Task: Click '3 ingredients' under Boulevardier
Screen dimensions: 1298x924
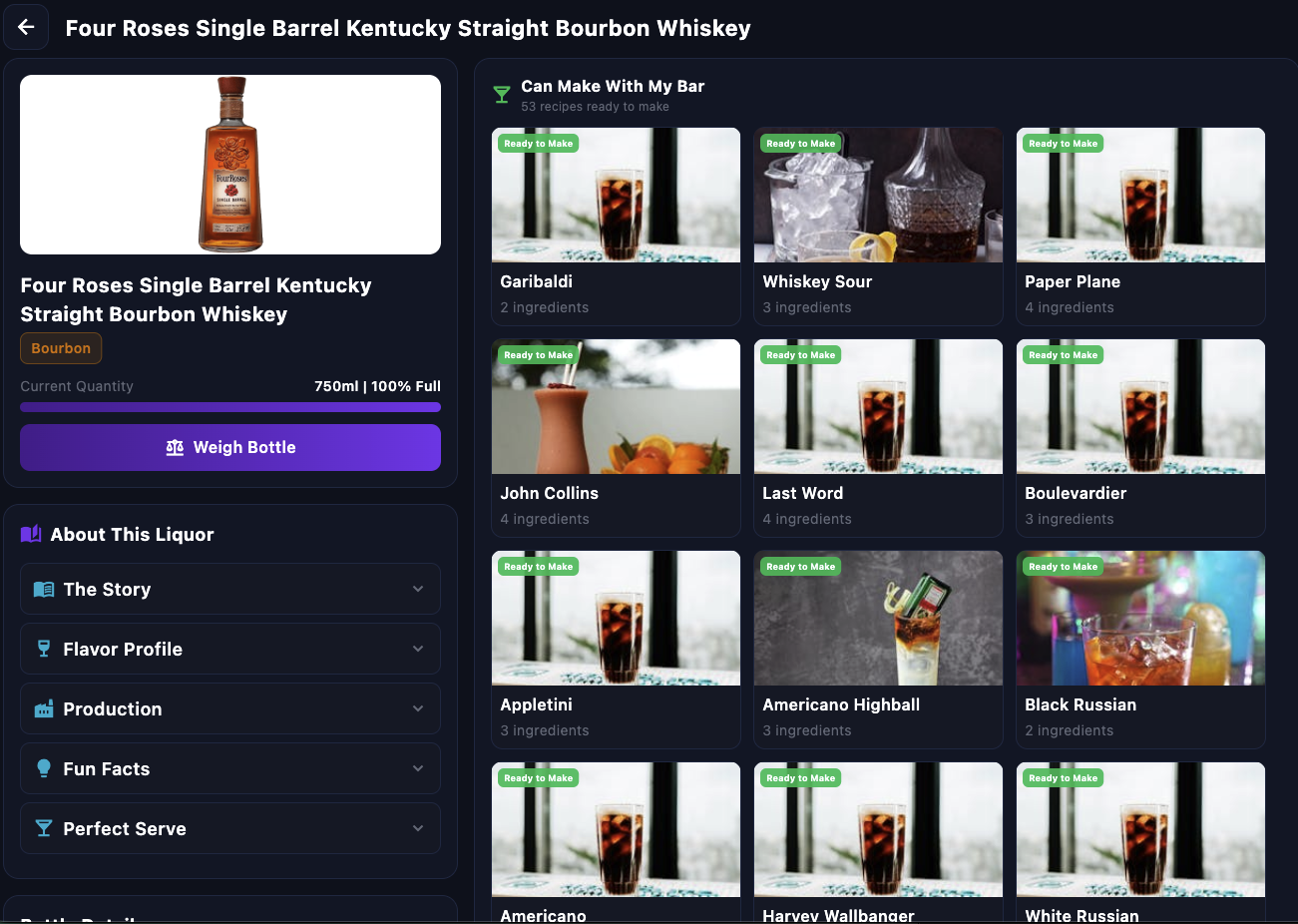Action: point(1070,519)
